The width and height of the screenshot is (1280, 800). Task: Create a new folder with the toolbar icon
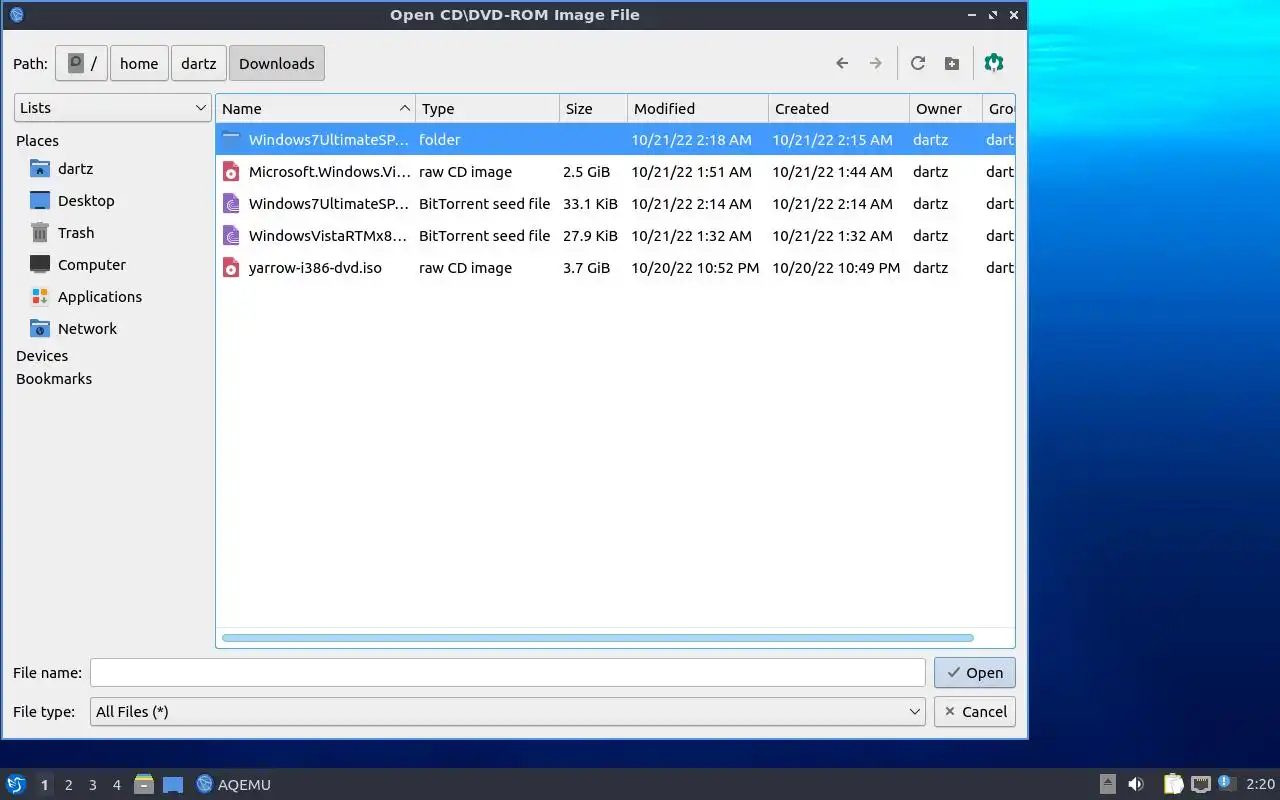pos(952,63)
